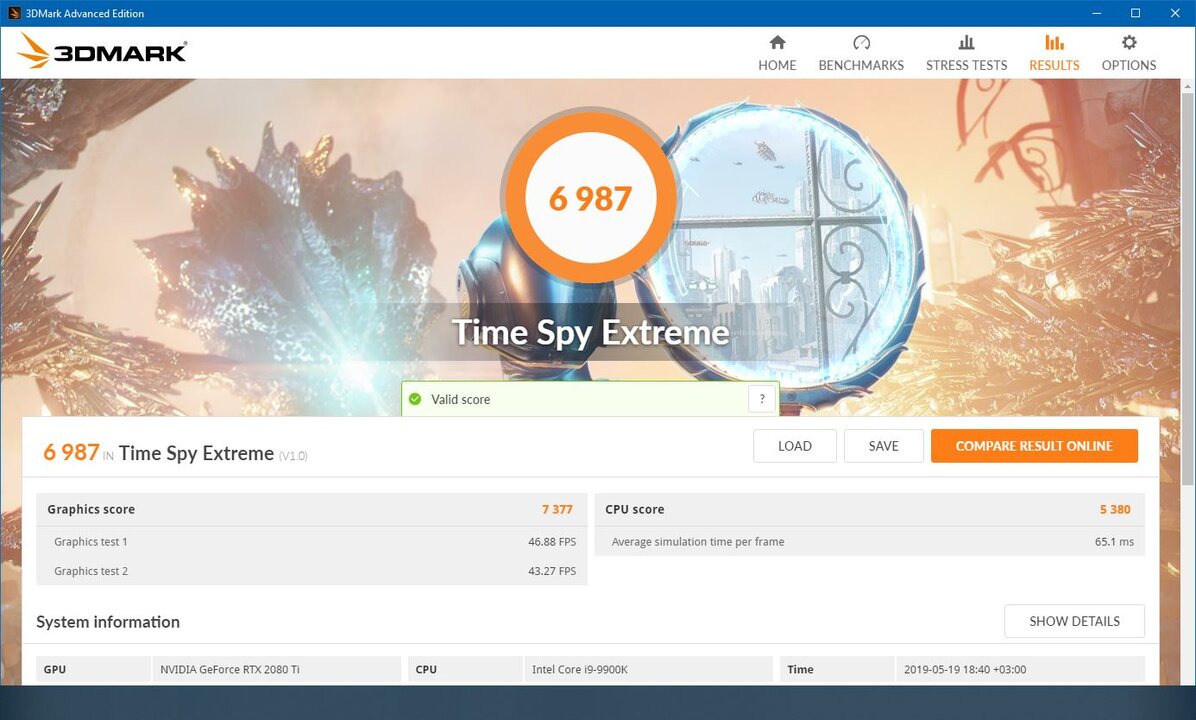
Task: Open the valid score help question mark
Action: pyautogui.click(x=762, y=399)
